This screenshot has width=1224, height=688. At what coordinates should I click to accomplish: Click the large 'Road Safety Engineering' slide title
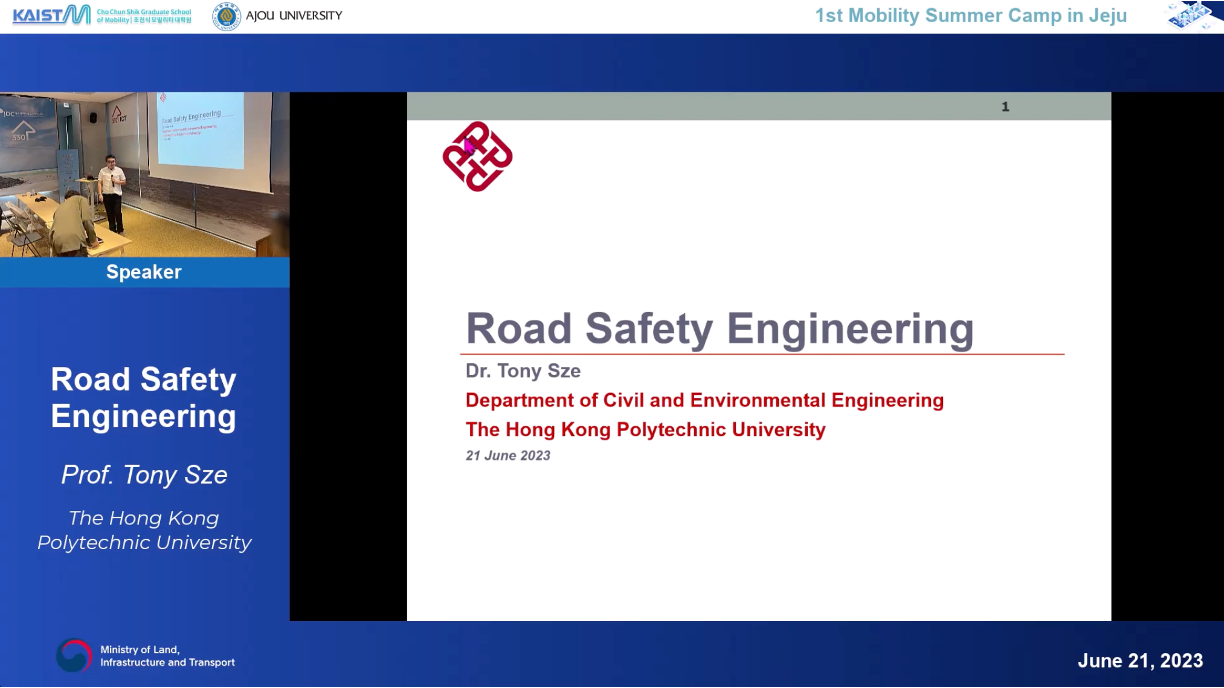coord(719,329)
